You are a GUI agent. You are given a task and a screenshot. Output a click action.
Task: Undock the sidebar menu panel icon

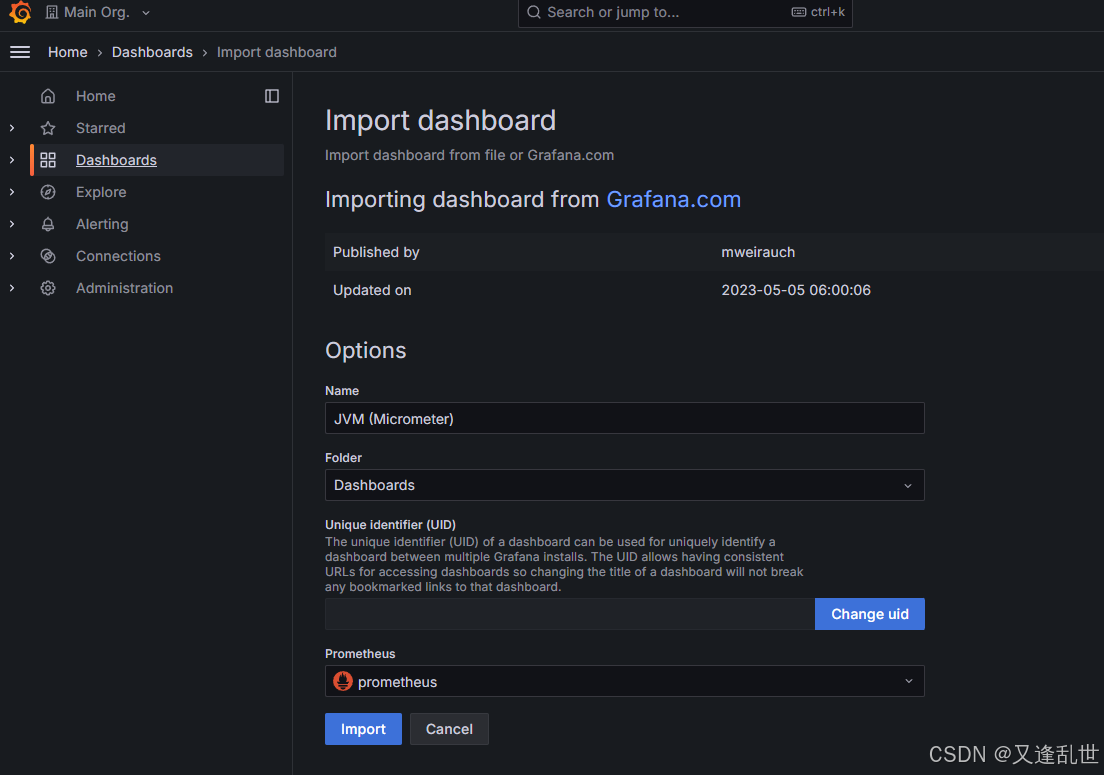pos(272,96)
